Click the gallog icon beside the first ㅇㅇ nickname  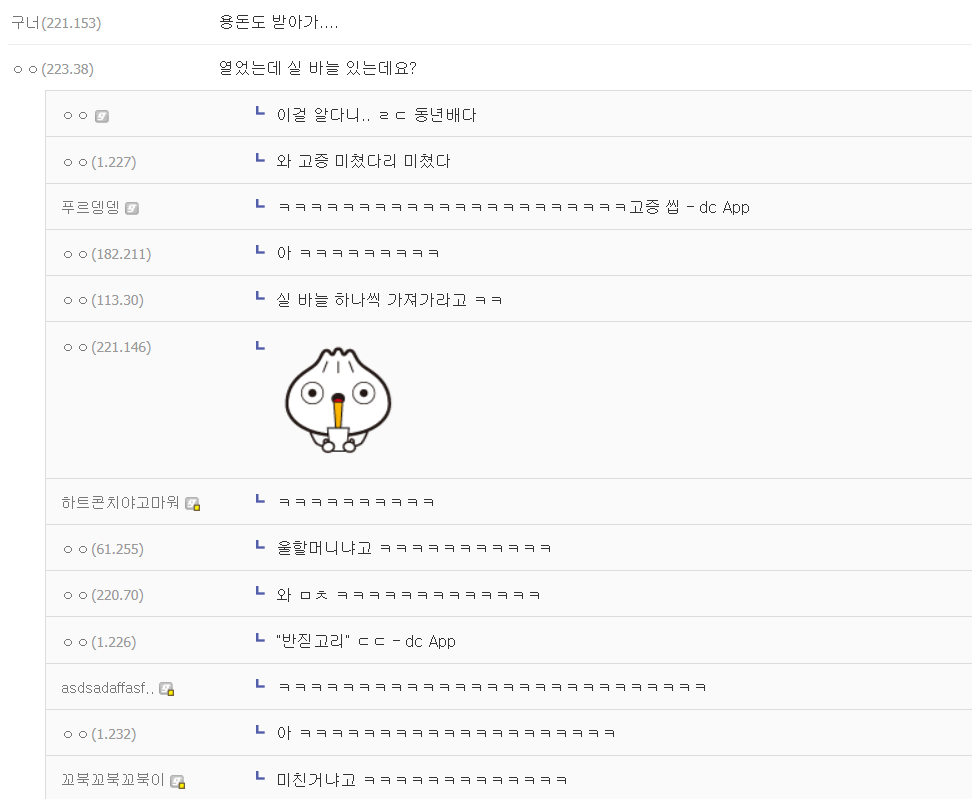102,116
